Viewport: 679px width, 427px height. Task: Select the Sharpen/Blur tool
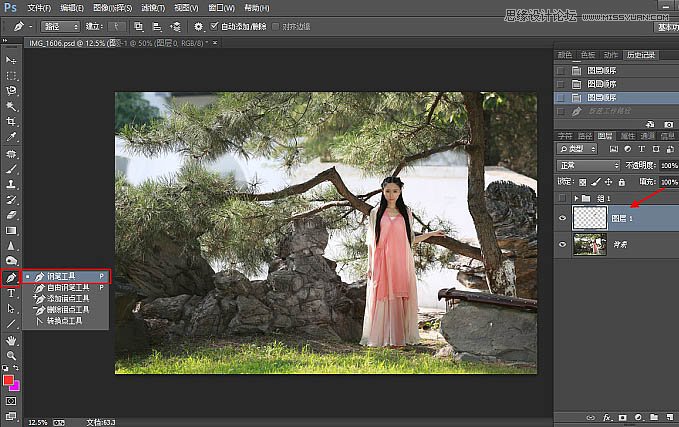point(11,246)
